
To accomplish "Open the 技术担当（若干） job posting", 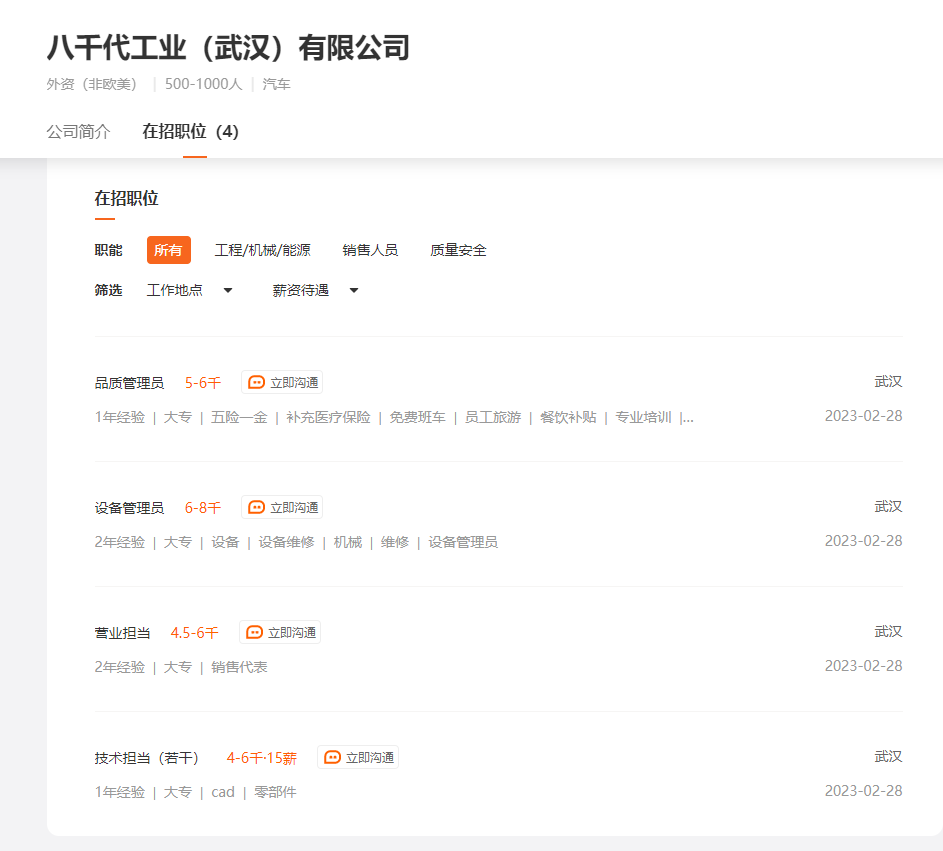I will click(146, 758).
